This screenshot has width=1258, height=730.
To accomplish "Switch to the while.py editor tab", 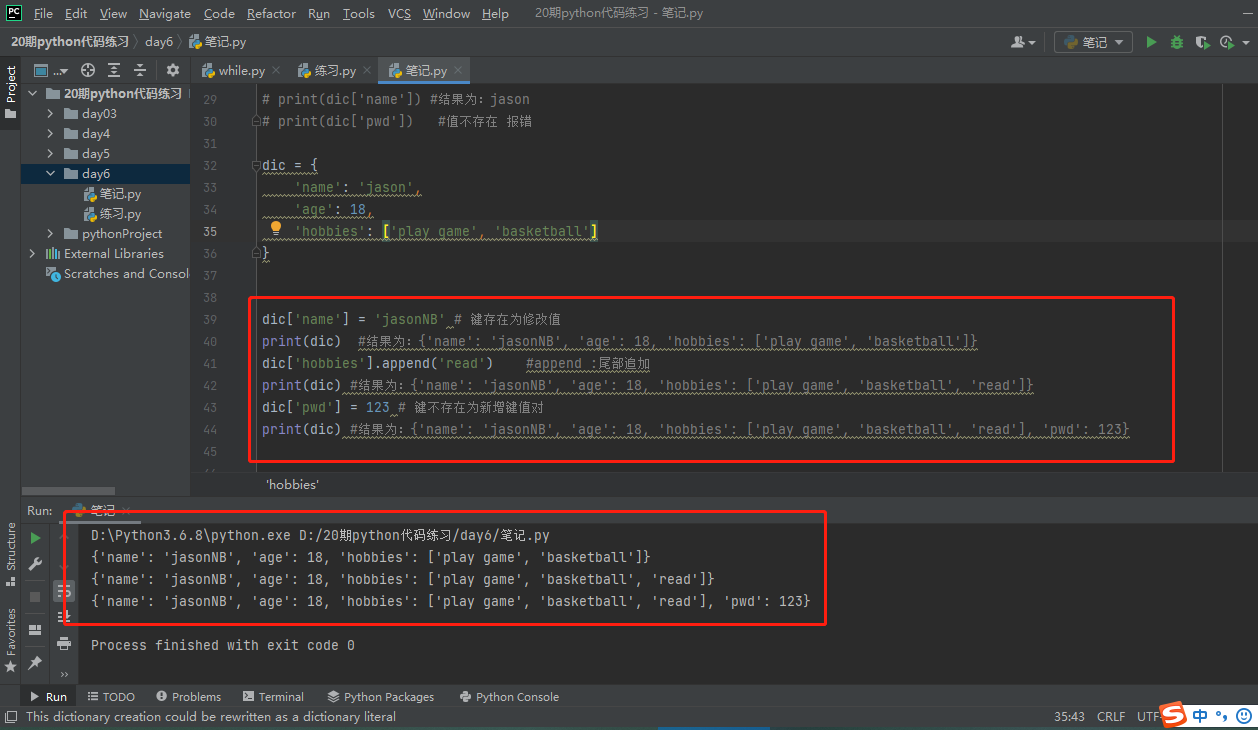I will pyautogui.click(x=241, y=70).
